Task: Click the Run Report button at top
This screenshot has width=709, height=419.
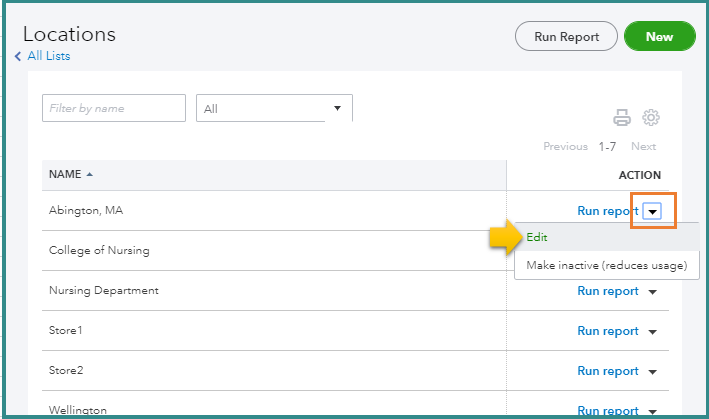Action: (x=566, y=37)
